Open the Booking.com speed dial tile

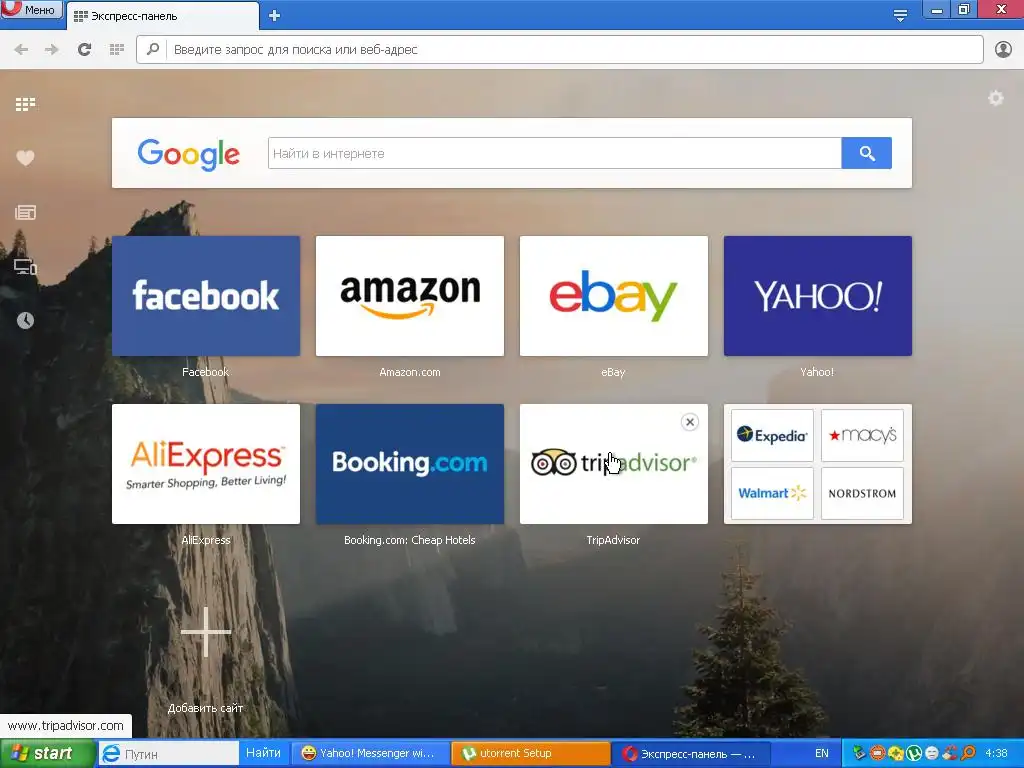(x=409, y=464)
